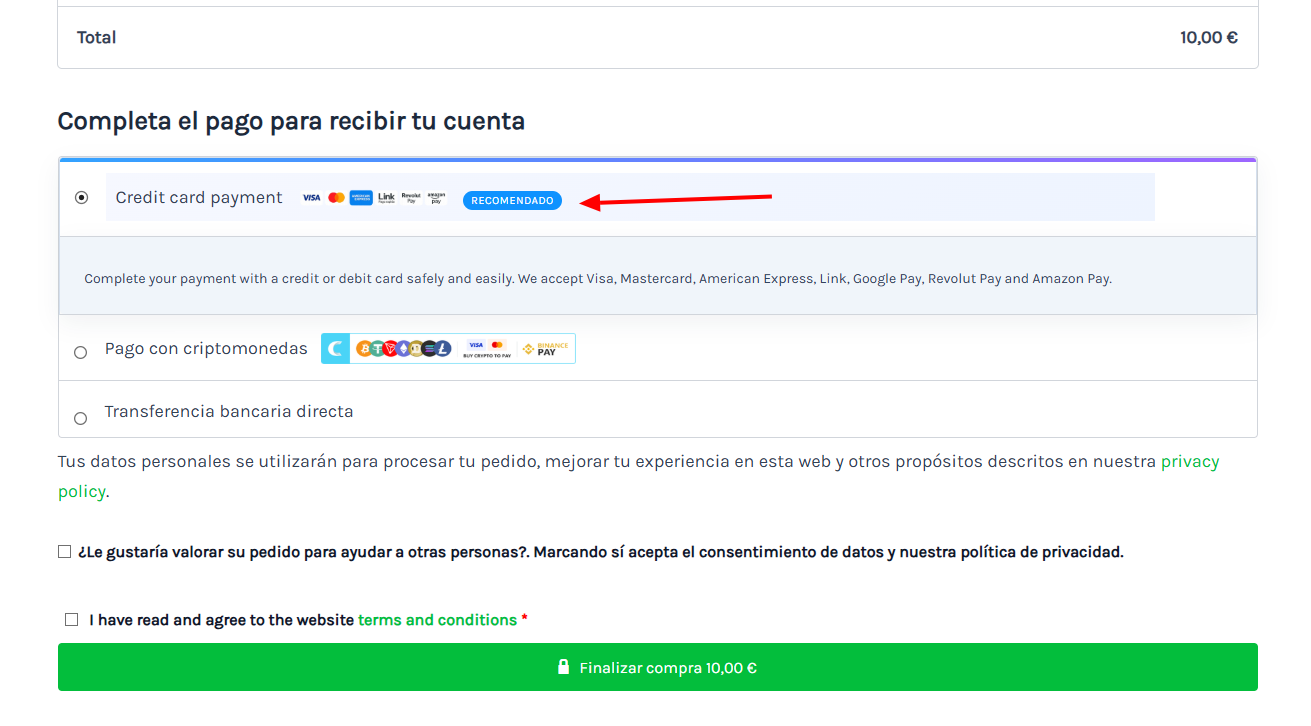Click the blue RECOMENDADO badge
This screenshot has height=726, width=1311.
(x=512, y=201)
